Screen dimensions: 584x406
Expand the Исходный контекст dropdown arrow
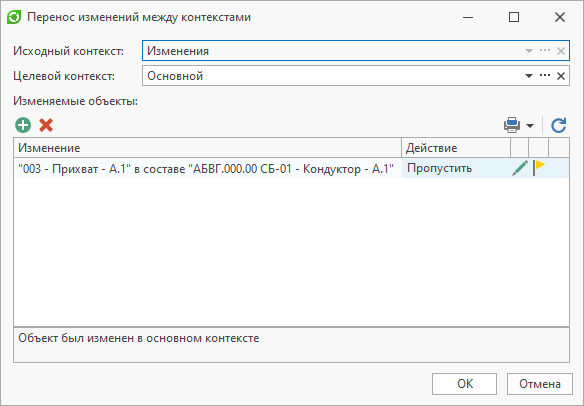[529, 51]
